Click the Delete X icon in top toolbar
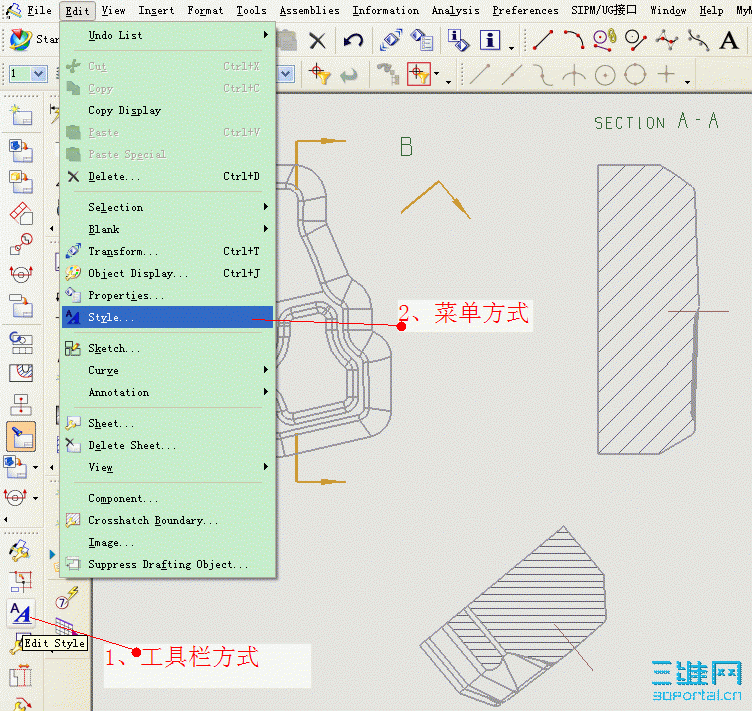 coord(317,40)
